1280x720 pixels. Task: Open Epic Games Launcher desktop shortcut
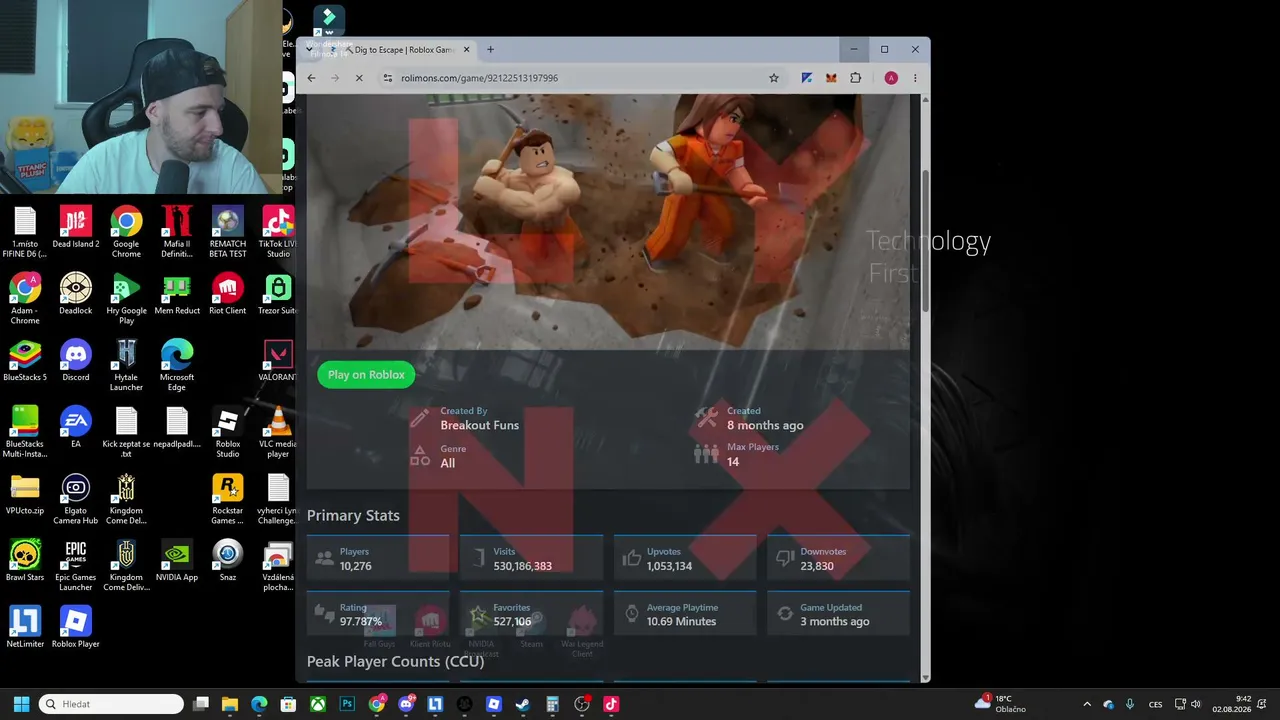pos(76,565)
